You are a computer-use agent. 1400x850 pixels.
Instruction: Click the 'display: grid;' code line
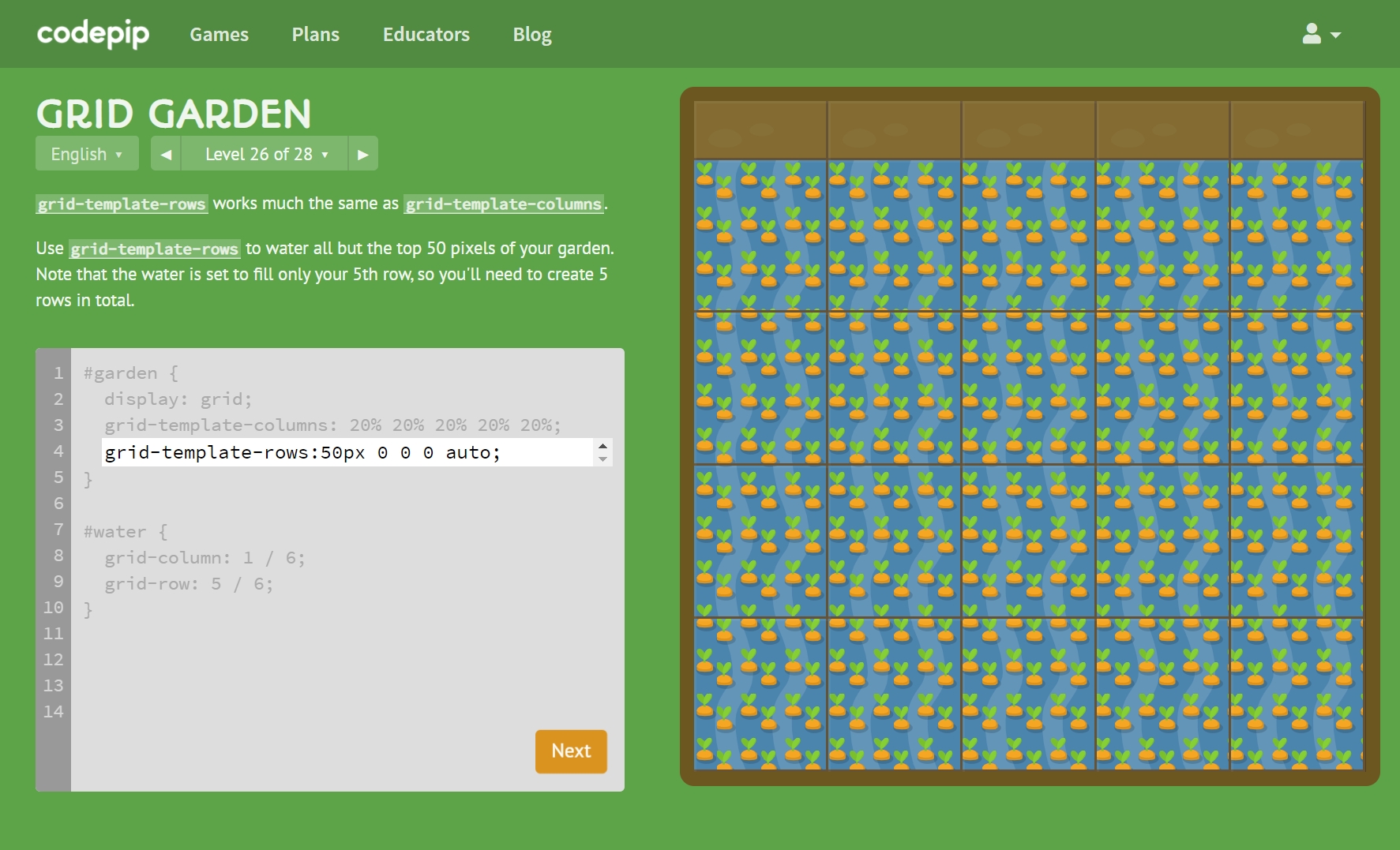coord(178,399)
